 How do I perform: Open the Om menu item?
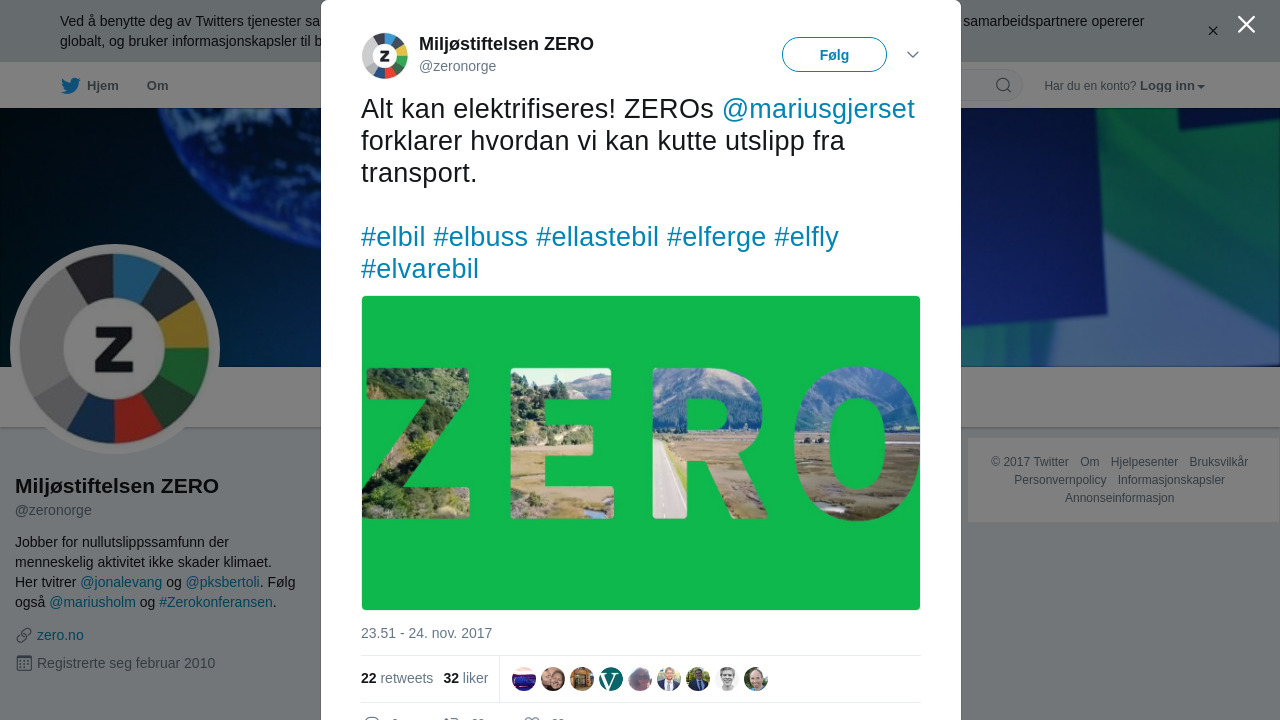point(158,86)
